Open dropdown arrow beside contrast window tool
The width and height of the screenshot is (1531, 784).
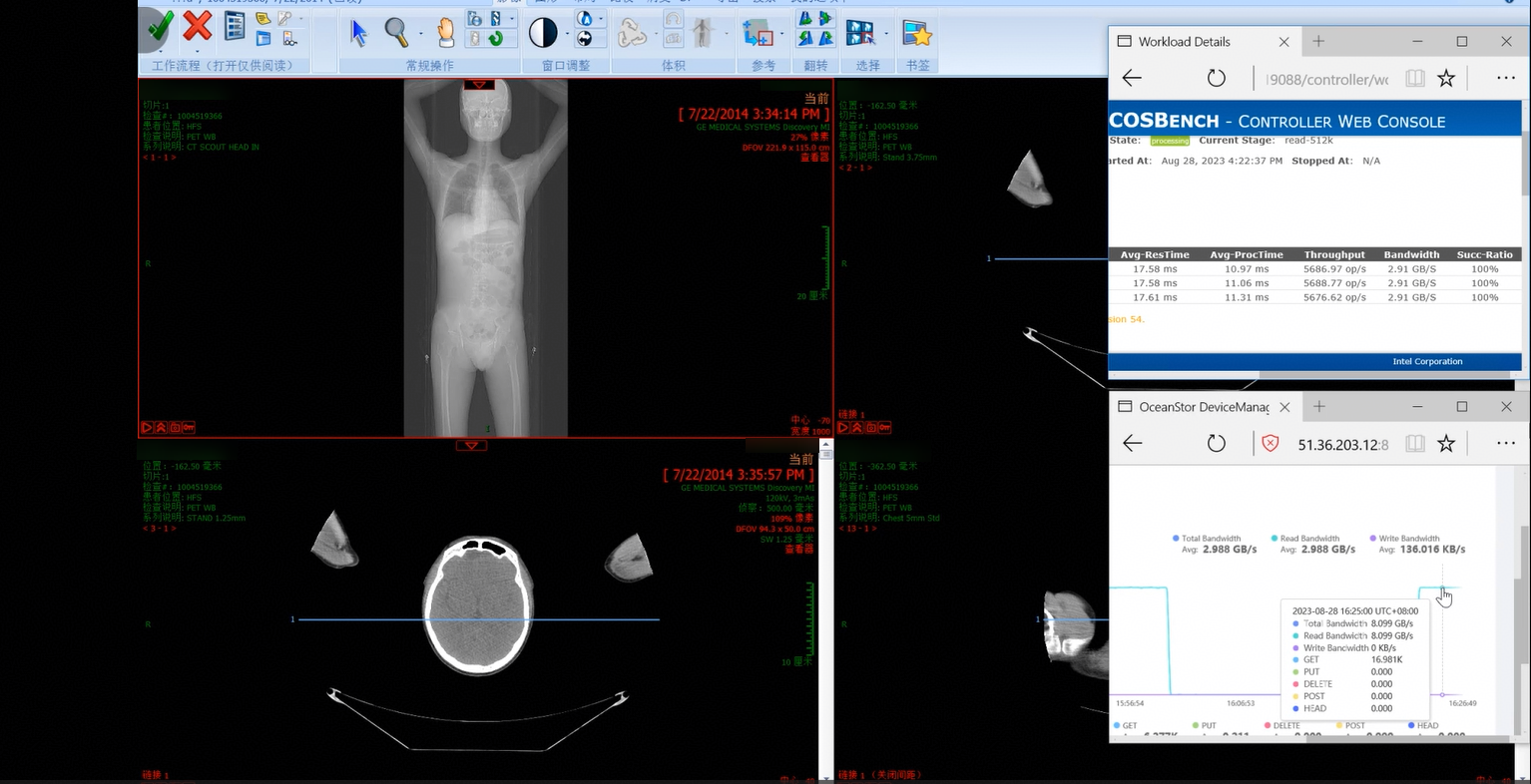(567, 33)
